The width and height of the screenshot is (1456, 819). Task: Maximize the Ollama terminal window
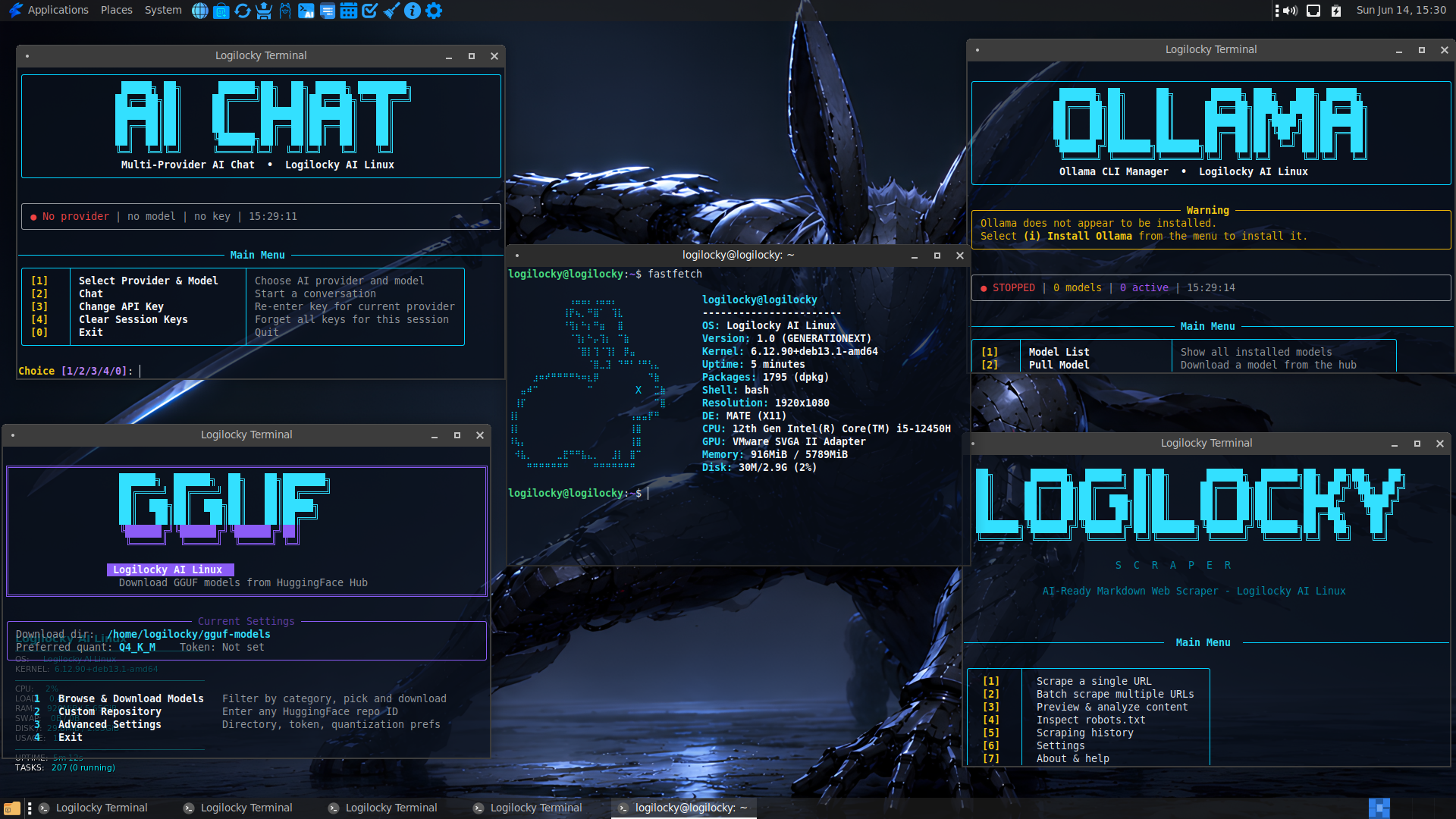(1422, 50)
